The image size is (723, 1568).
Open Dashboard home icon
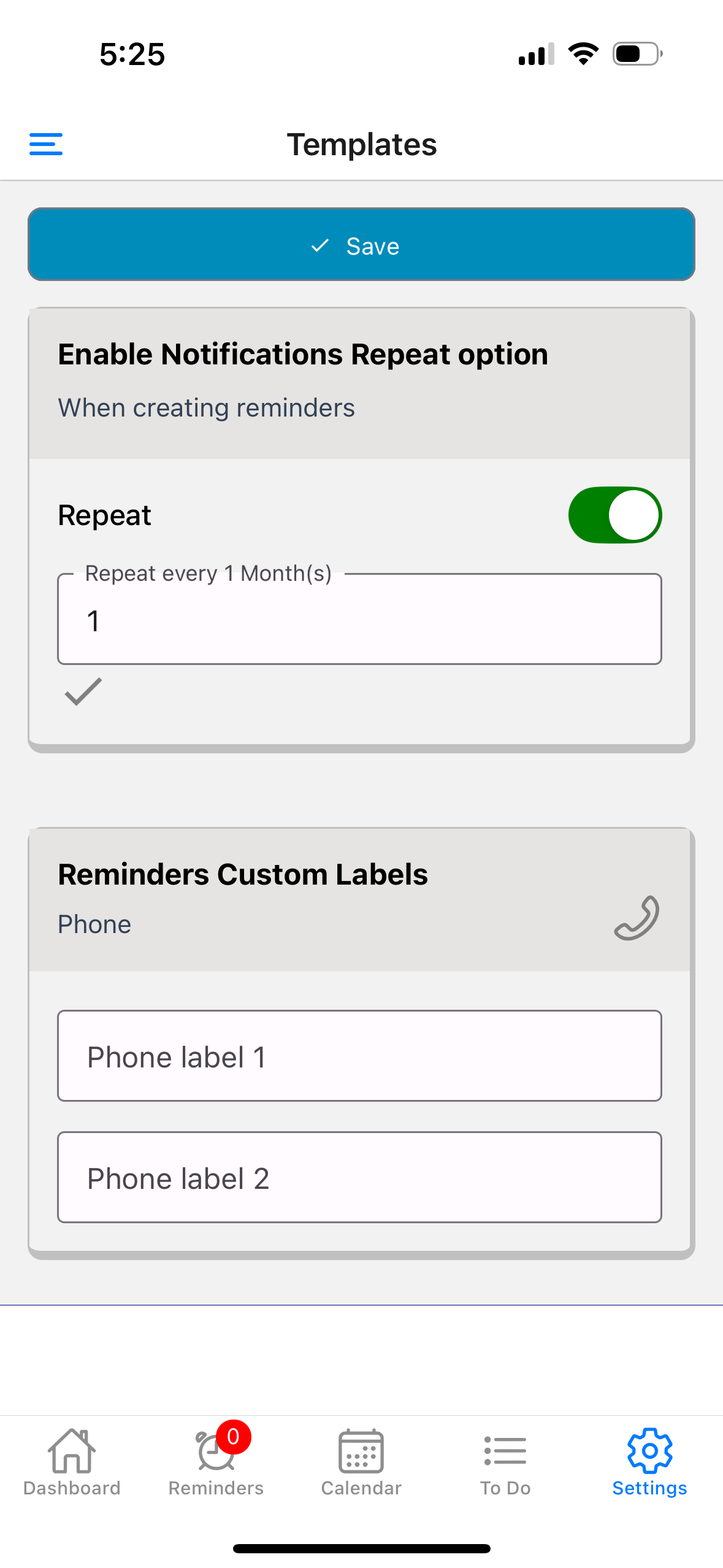pos(72,1451)
